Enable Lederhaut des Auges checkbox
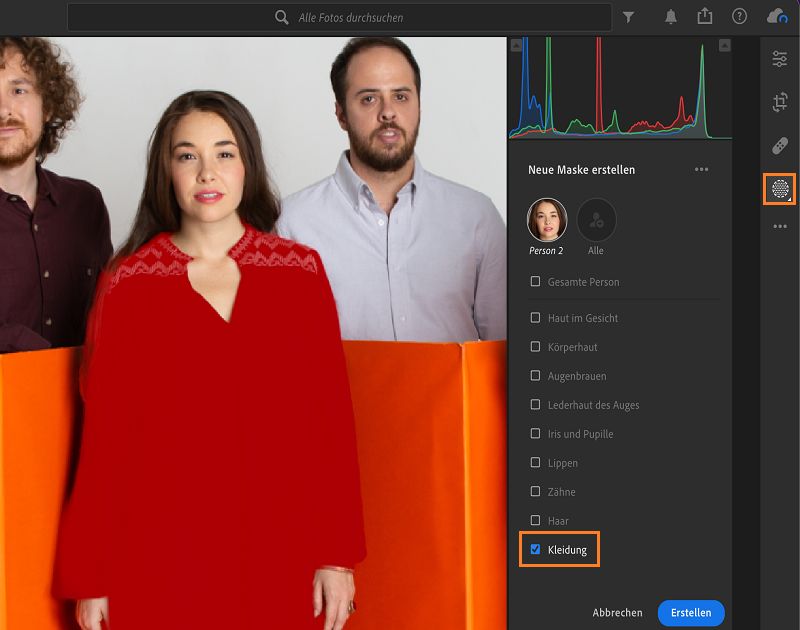 click(535, 405)
